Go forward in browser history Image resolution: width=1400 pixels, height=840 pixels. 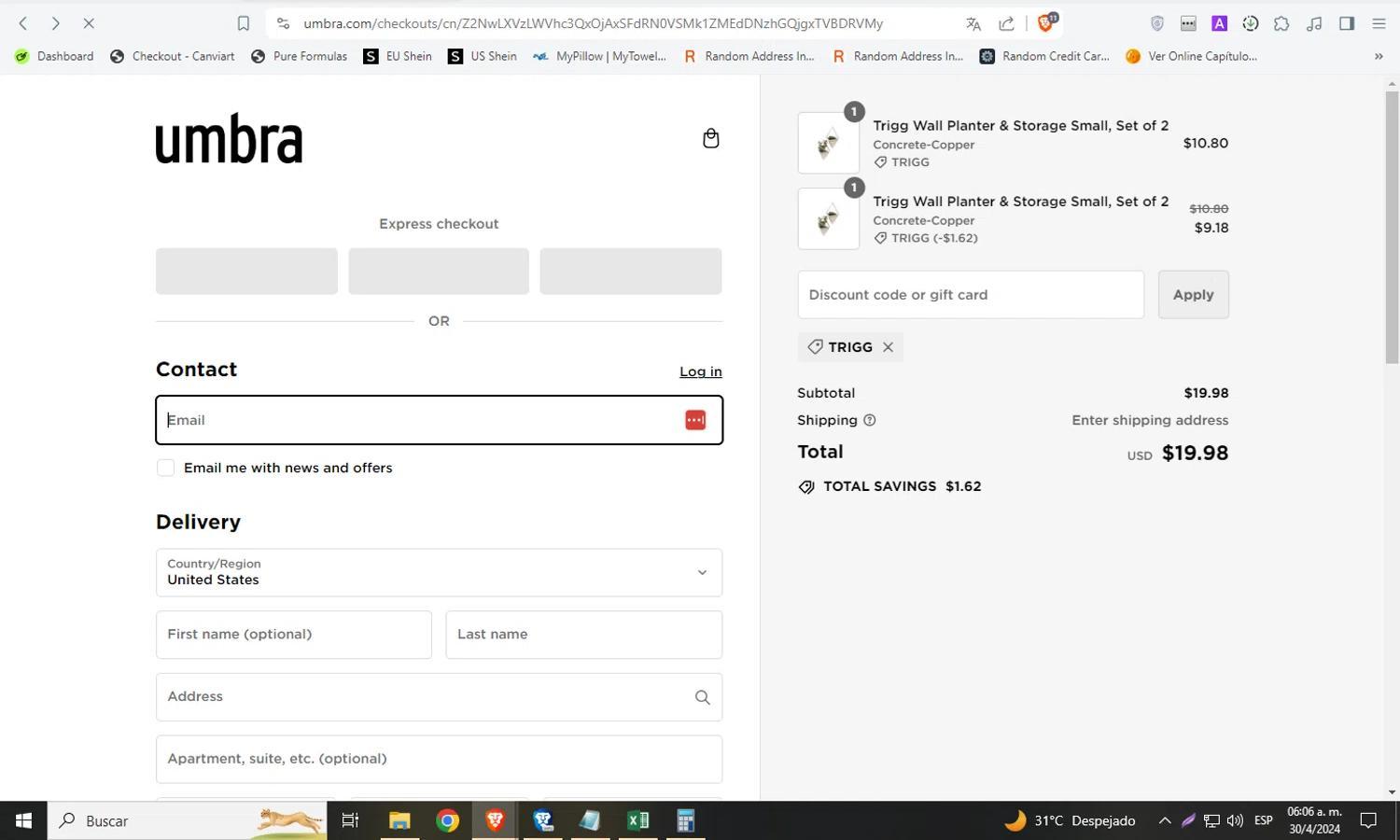coord(55,23)
